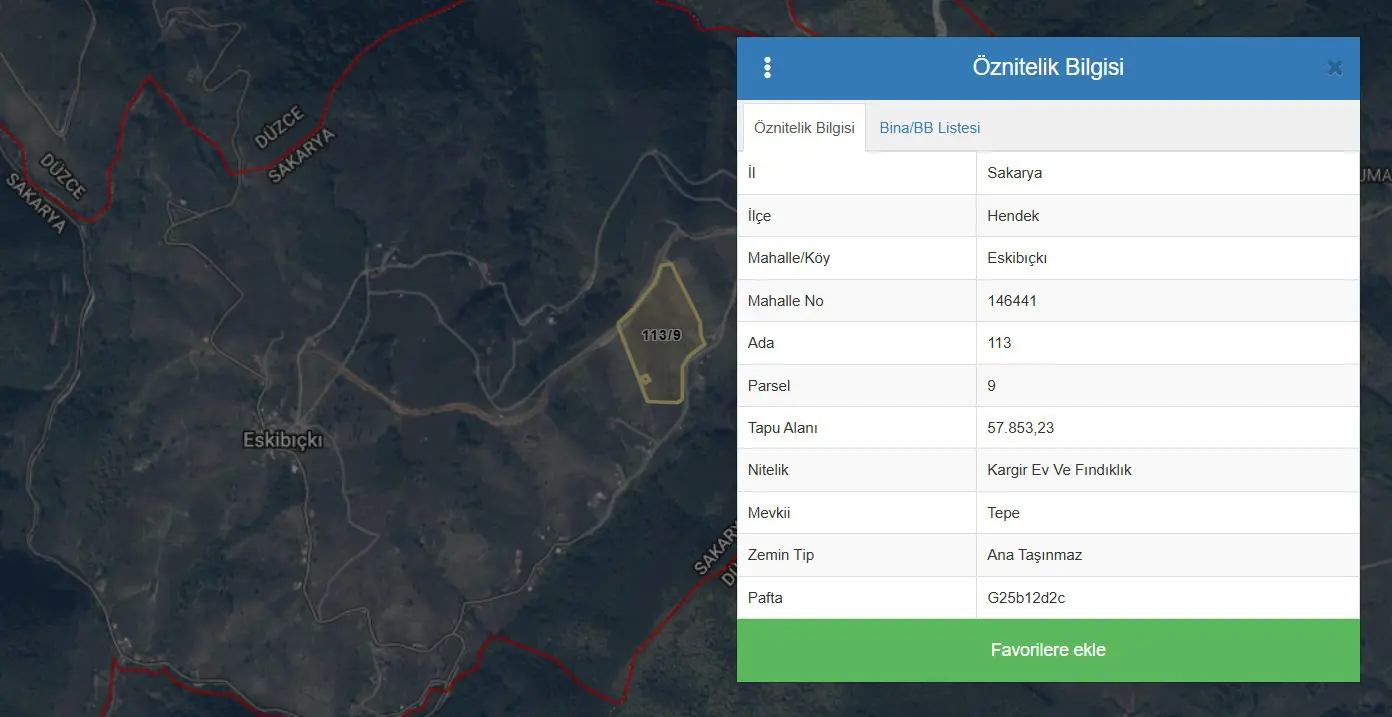Open the three-dot options menu
Viewport: 1392px width, 717px height.
767,68
